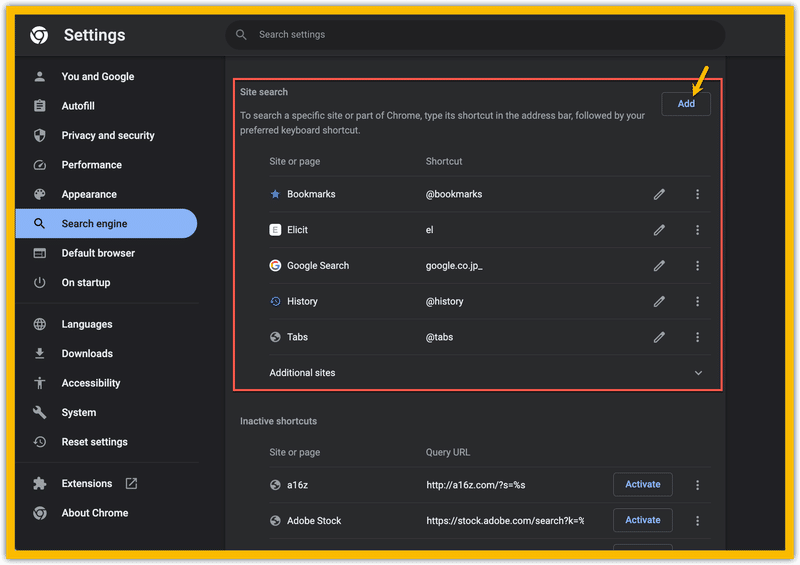Edit the Tabs shortcut pencil icon
Screen dimensions: 800x565
(659, 337)
